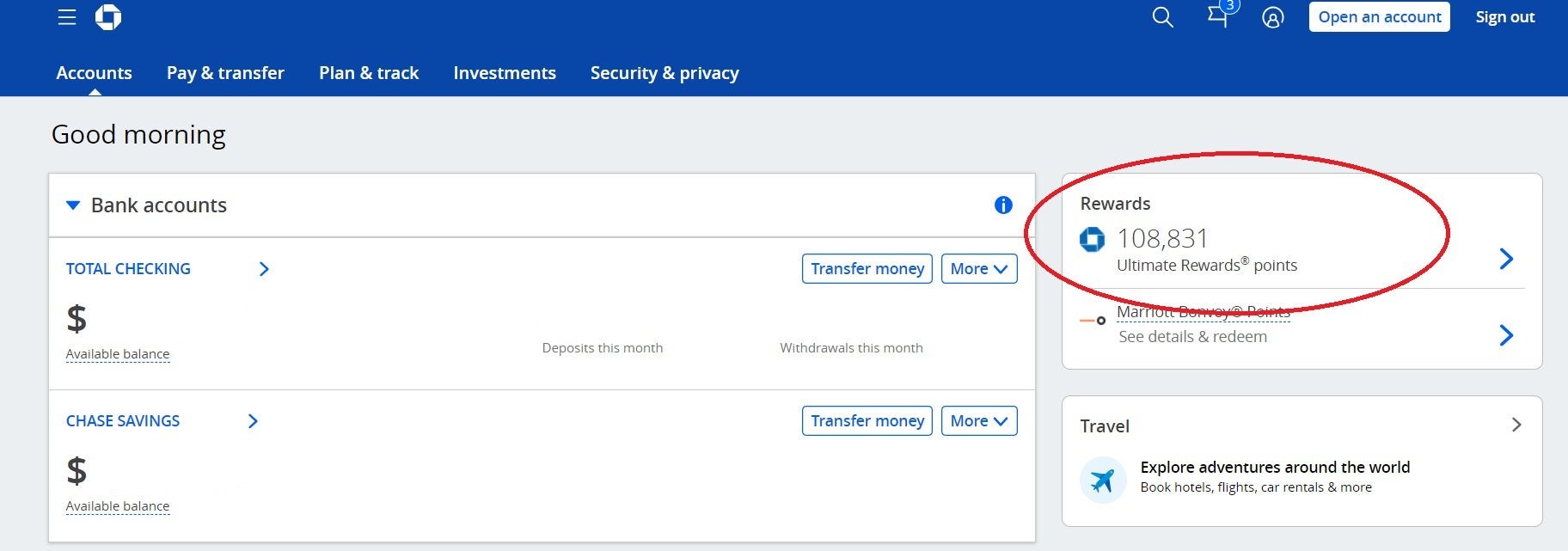Open the hamburger navigation menu
Image resolution: width=1568 pixels, height=551 pixels.
coord(67,17)
